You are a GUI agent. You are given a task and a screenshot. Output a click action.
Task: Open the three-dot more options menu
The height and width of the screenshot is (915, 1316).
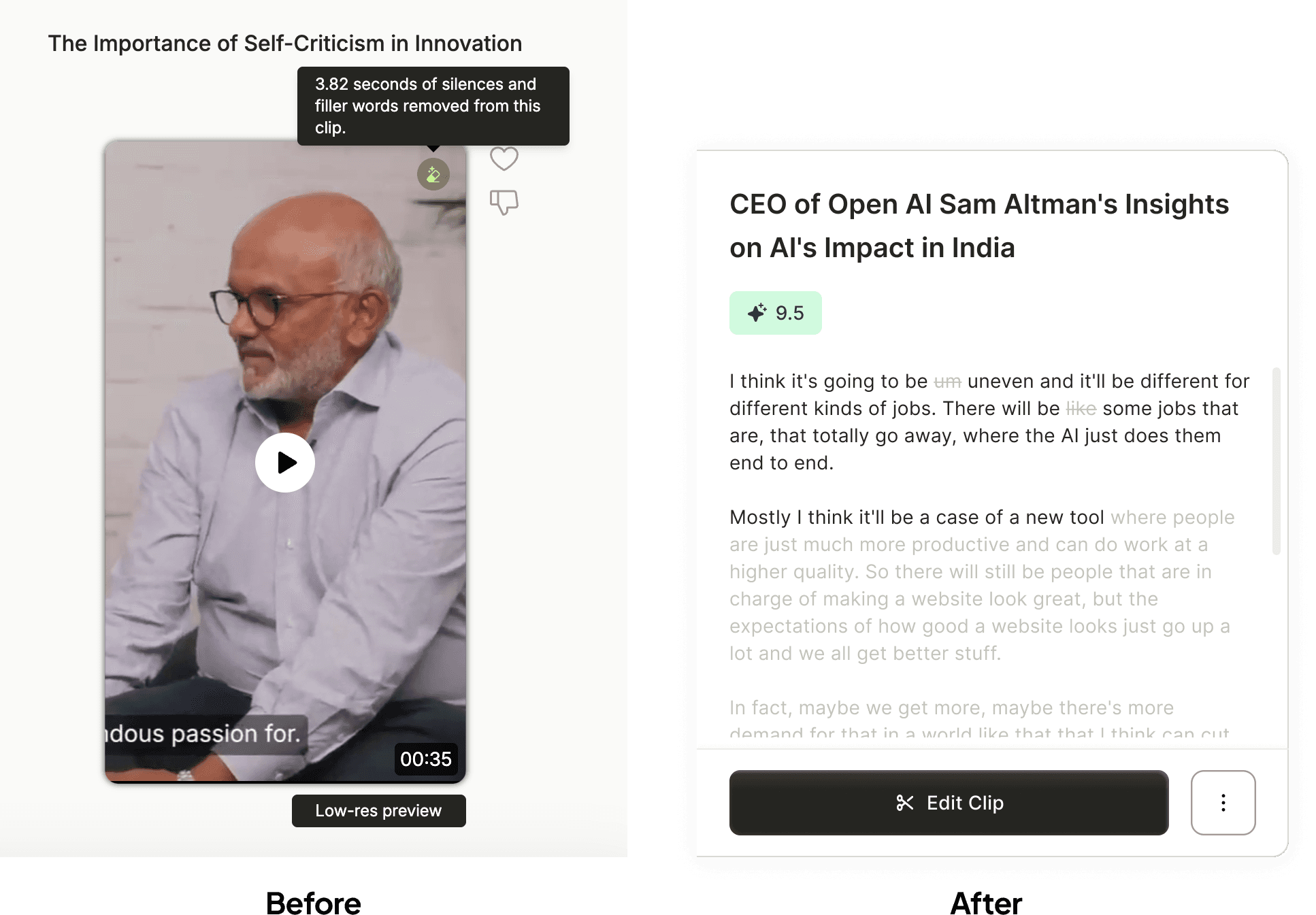pos(1223,803)
